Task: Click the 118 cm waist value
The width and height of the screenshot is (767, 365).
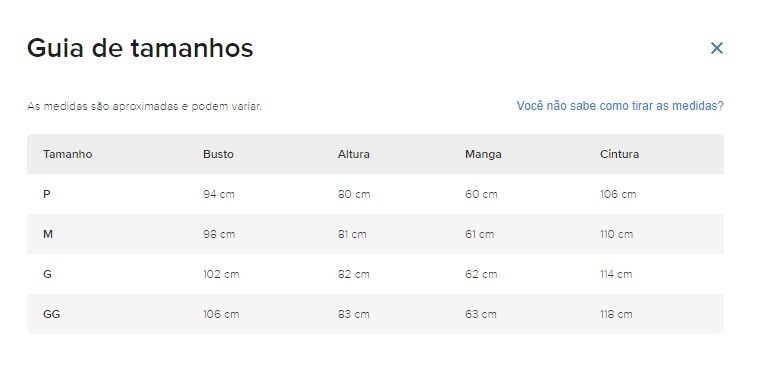Action: (x=616, y=314)
